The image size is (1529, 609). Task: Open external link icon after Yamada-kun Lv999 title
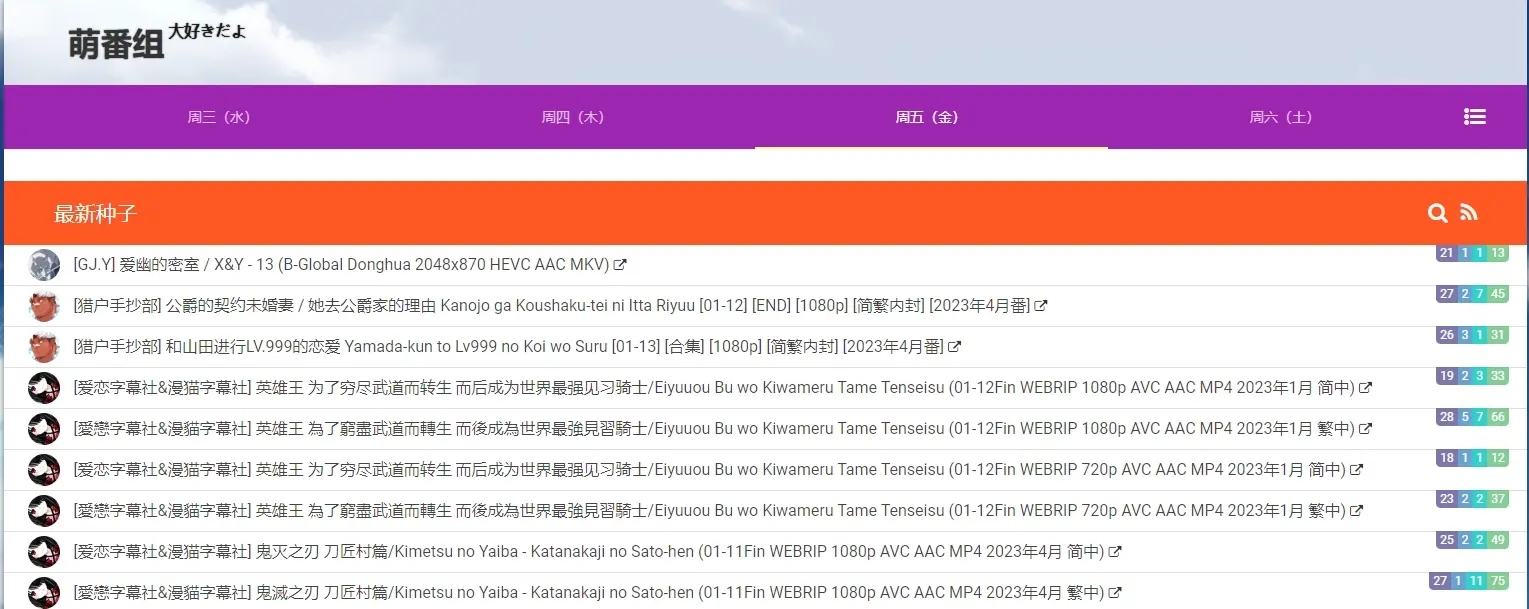tap(955, 346)
